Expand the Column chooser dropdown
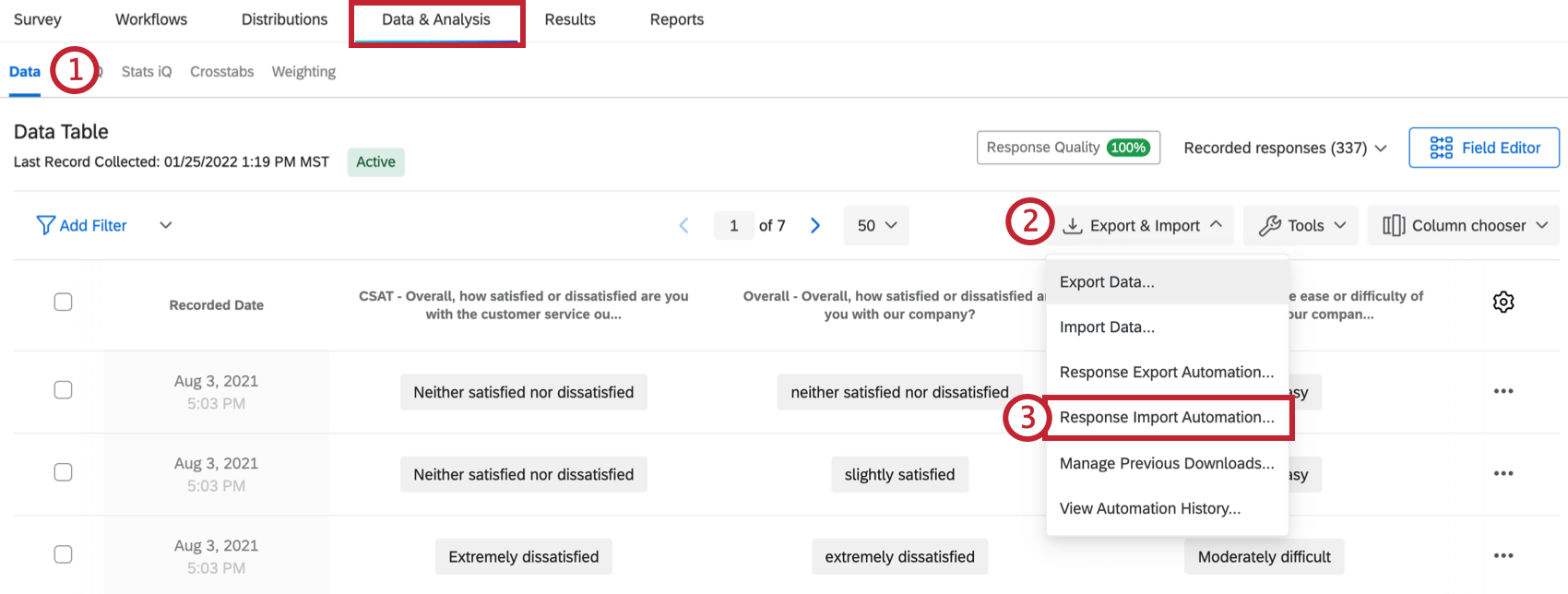 pos(1464,226)
